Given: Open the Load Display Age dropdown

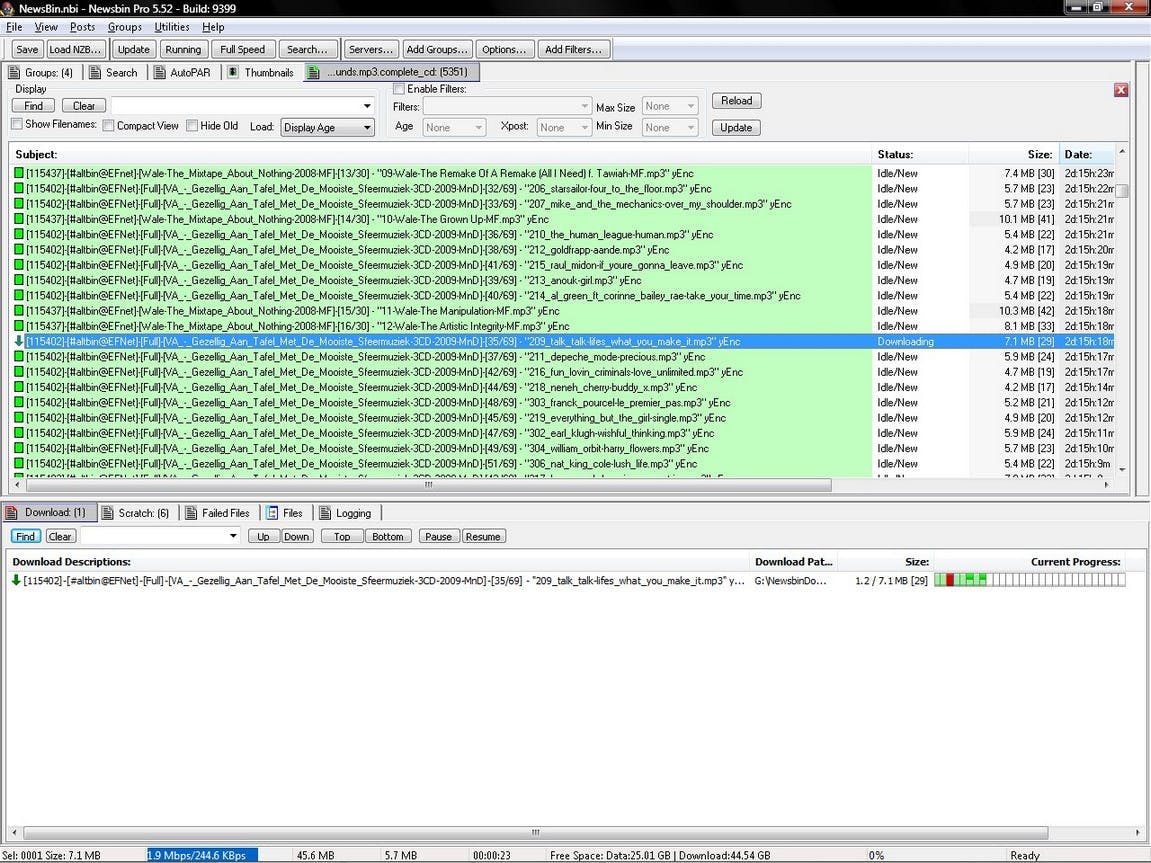Looking at the screenshot, I should (x=367, y=128).
